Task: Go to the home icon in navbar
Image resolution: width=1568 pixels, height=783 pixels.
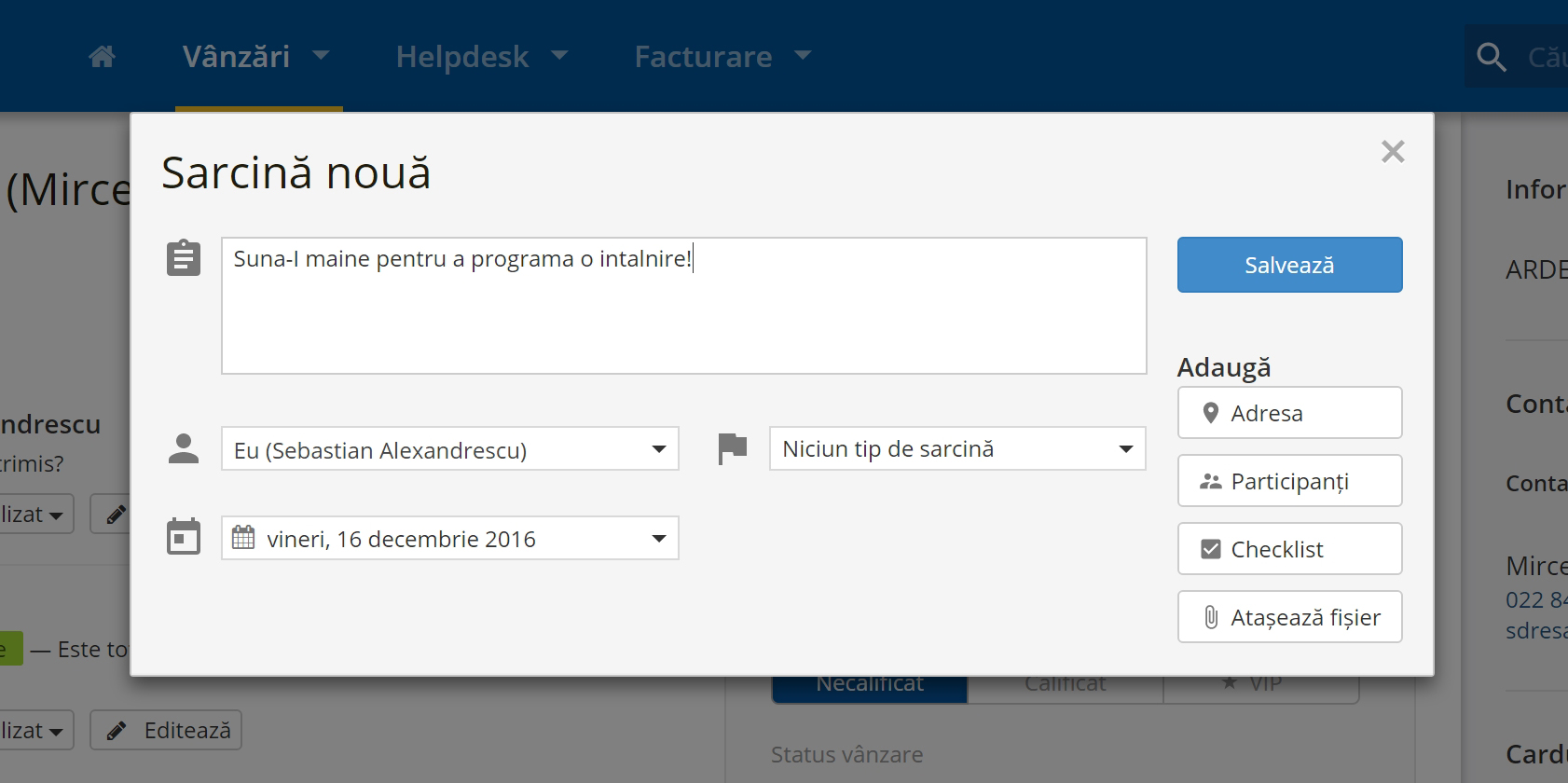Action: [102, 57]
